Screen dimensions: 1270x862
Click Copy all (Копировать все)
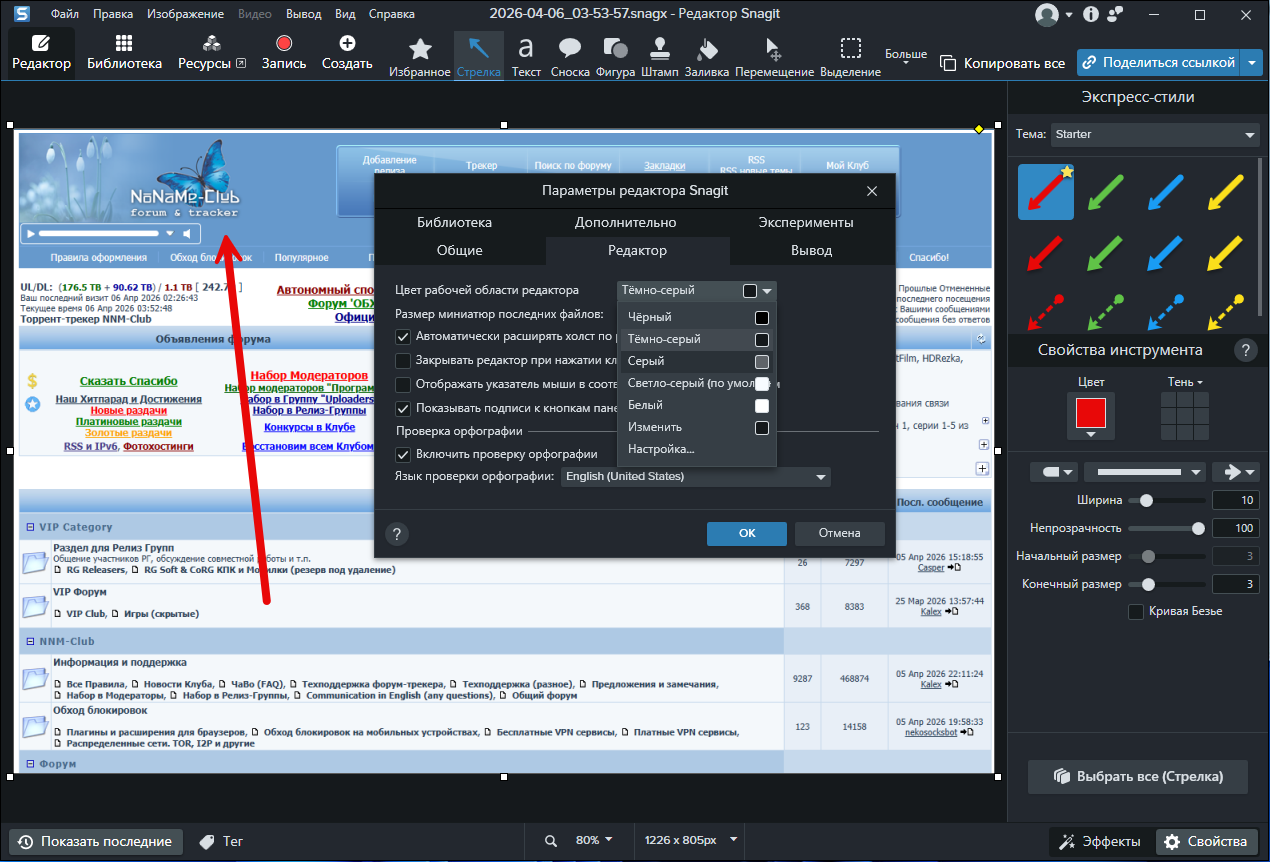[x=1003, y=63]
